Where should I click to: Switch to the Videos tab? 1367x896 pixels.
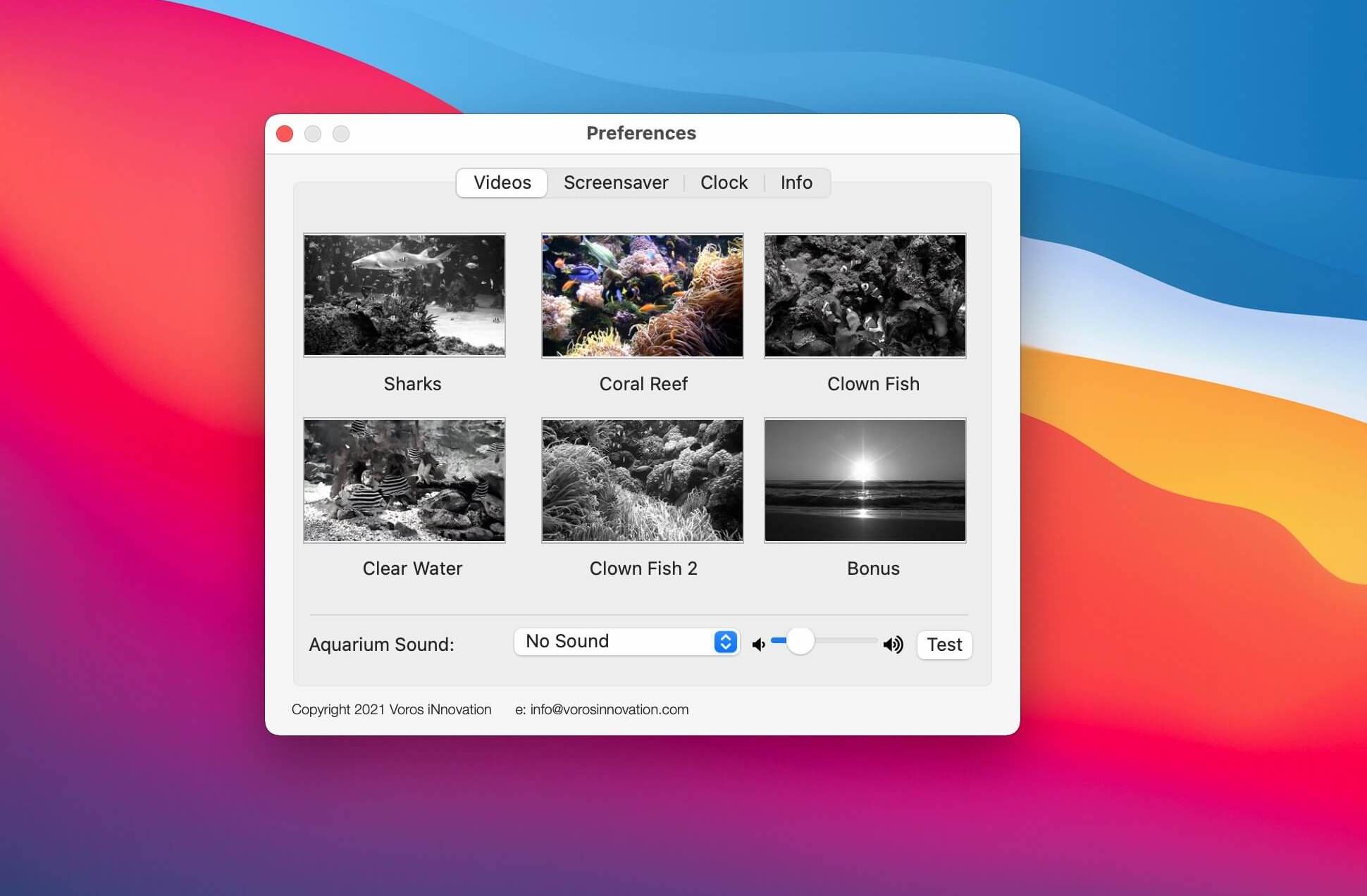tap(502, 182)
